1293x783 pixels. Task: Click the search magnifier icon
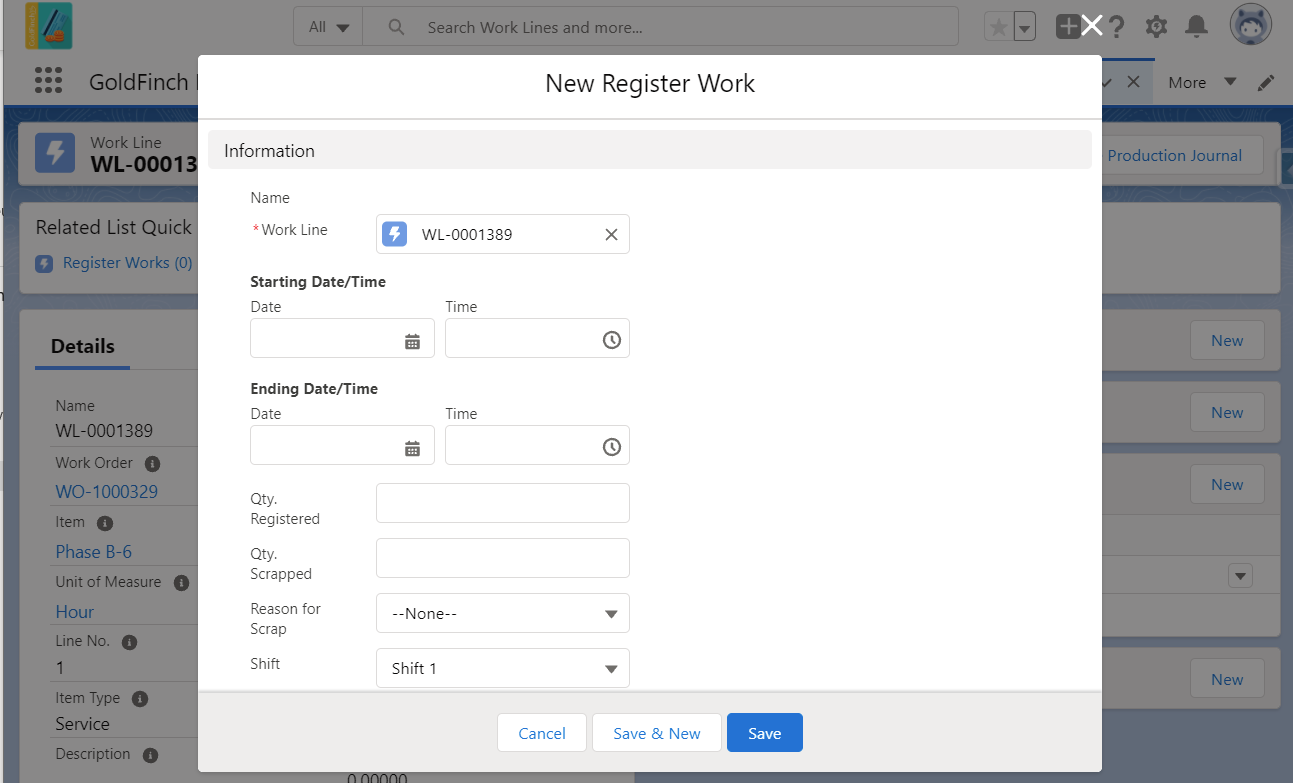(396, 27)
